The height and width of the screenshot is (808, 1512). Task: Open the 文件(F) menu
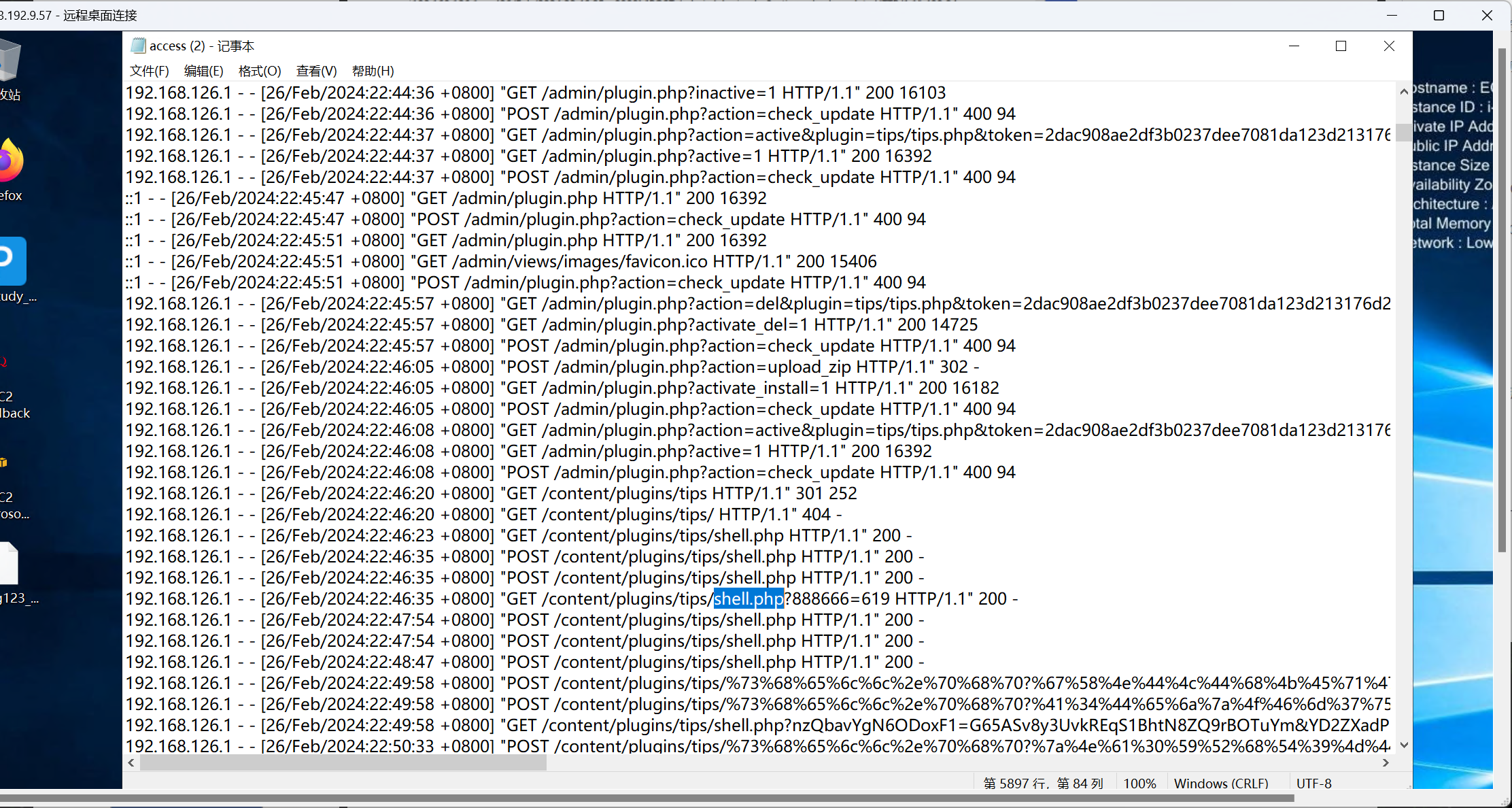pos(149,71)
